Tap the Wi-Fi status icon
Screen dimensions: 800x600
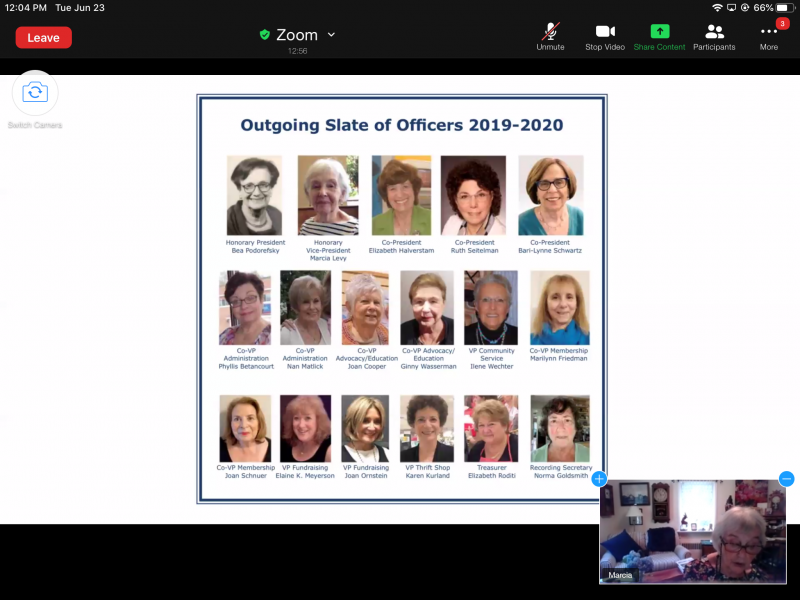tap(717, 8)
